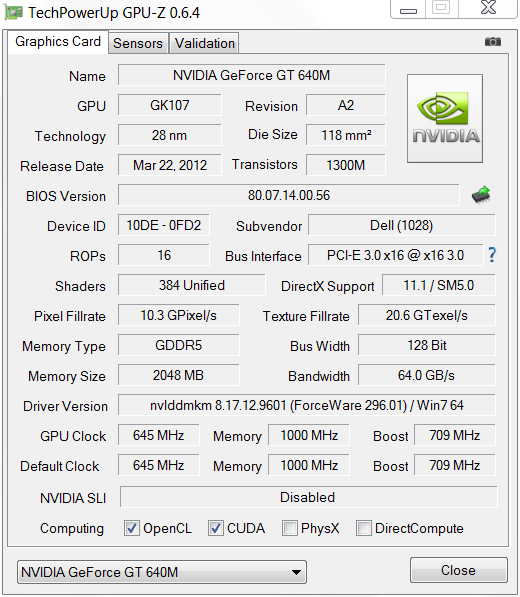The width and height of the screenshot is (520, 597).
Task: Switch to the Validation tab
Action: point(204,43)
